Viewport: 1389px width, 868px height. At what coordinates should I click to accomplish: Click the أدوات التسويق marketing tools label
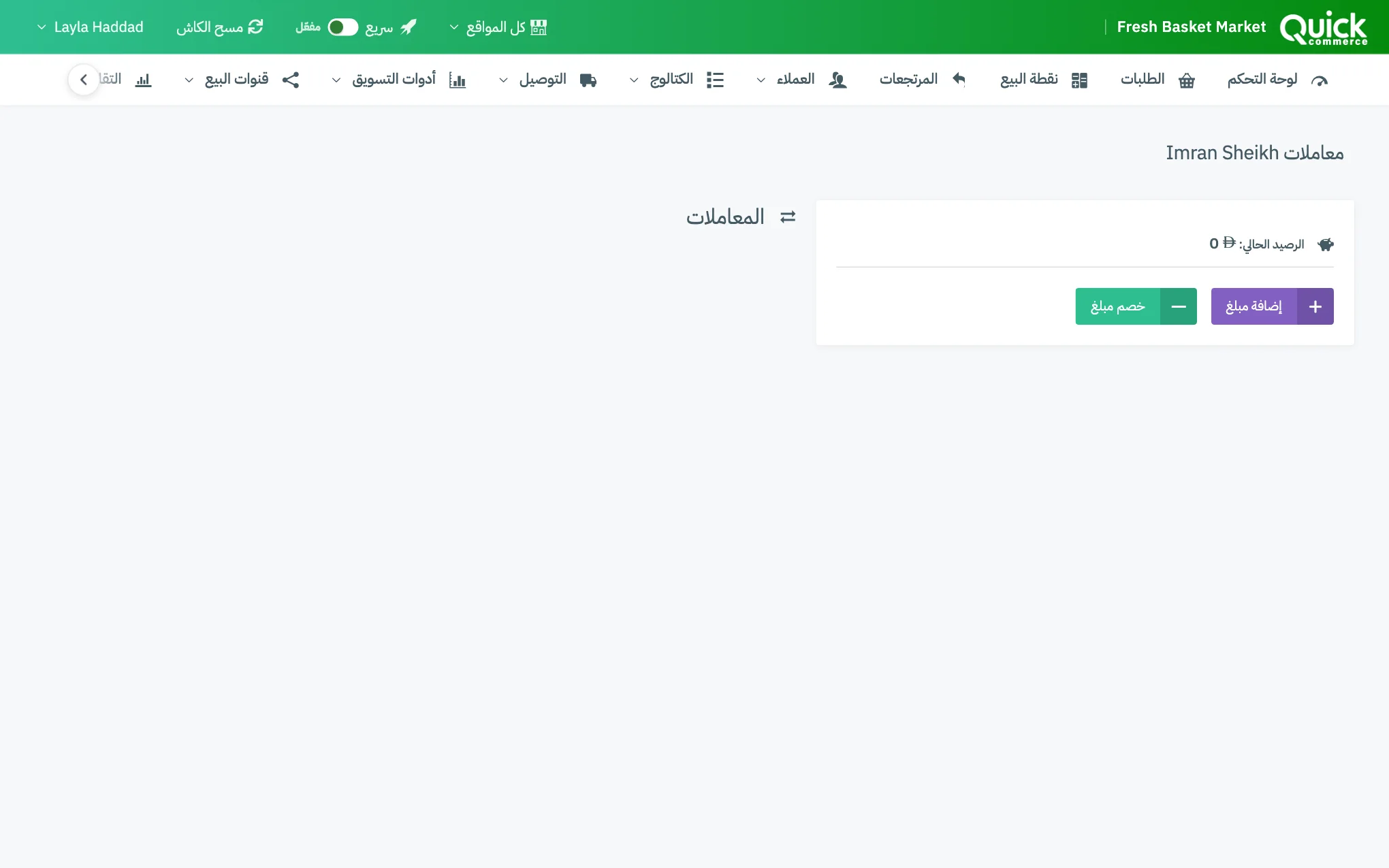coord(394,80)
